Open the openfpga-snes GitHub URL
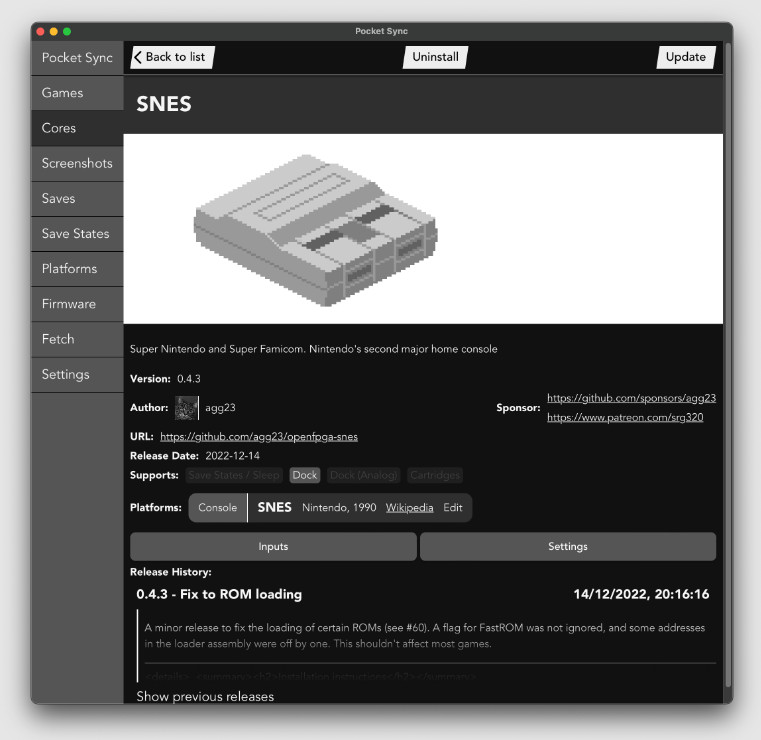The width and height of the screenshot is (761, 740). coord(259,437)
